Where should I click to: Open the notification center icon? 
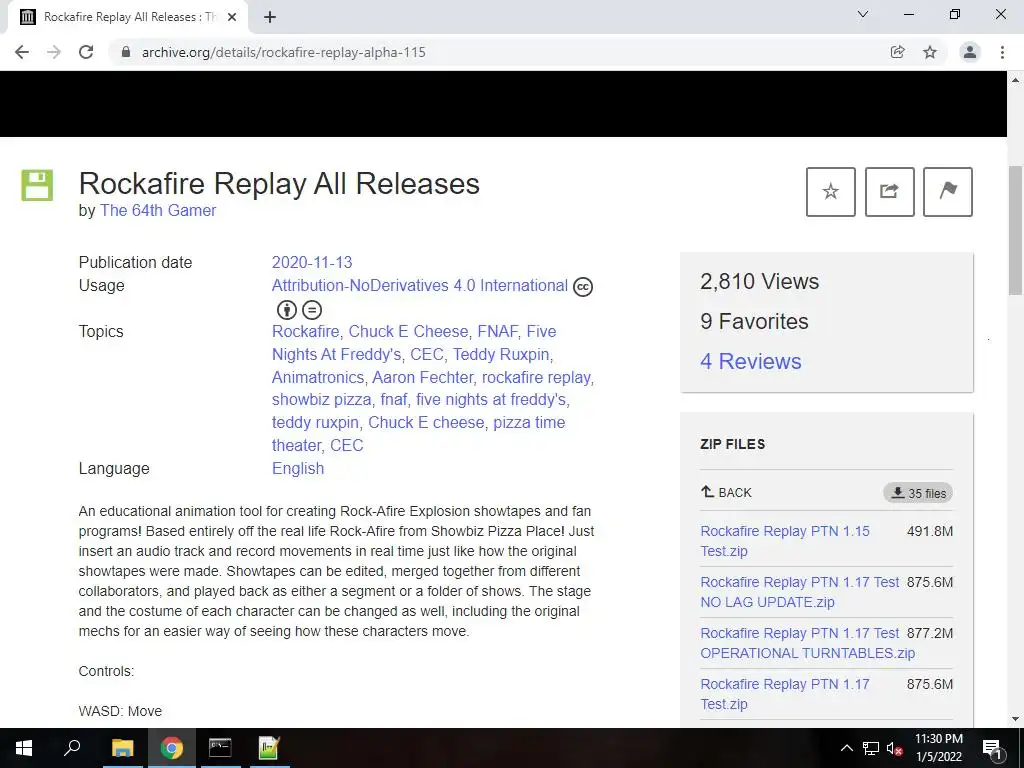[993, 748]
